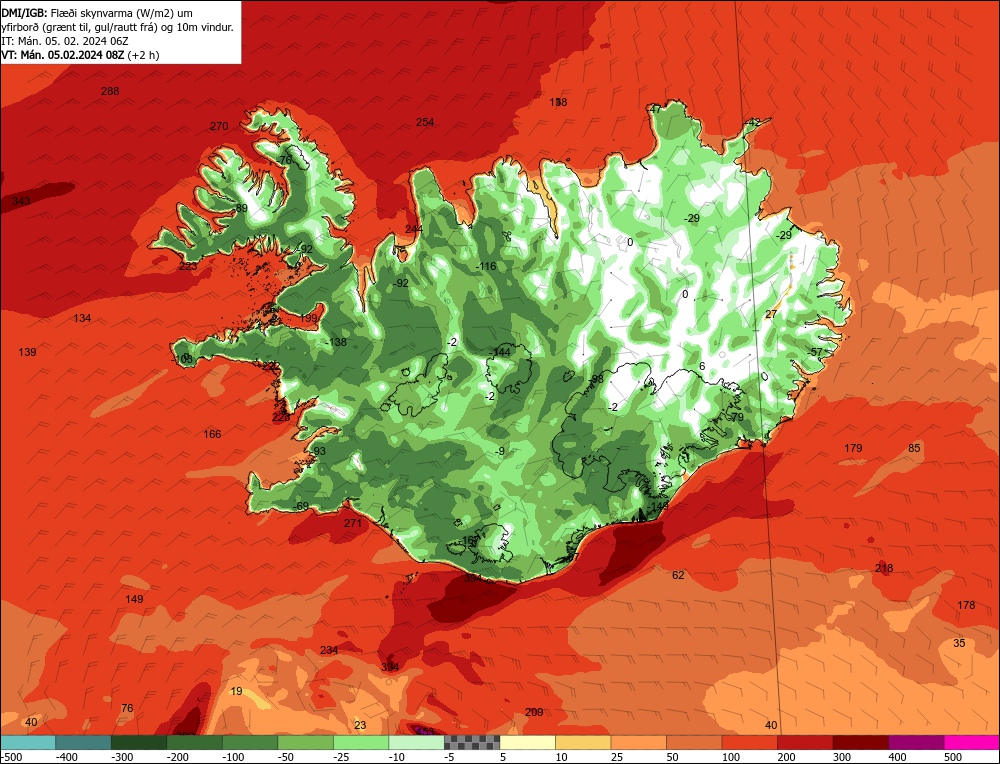Click the IT initial time line 06Z
Screen dimensions: 1000x764
point(65,41)
